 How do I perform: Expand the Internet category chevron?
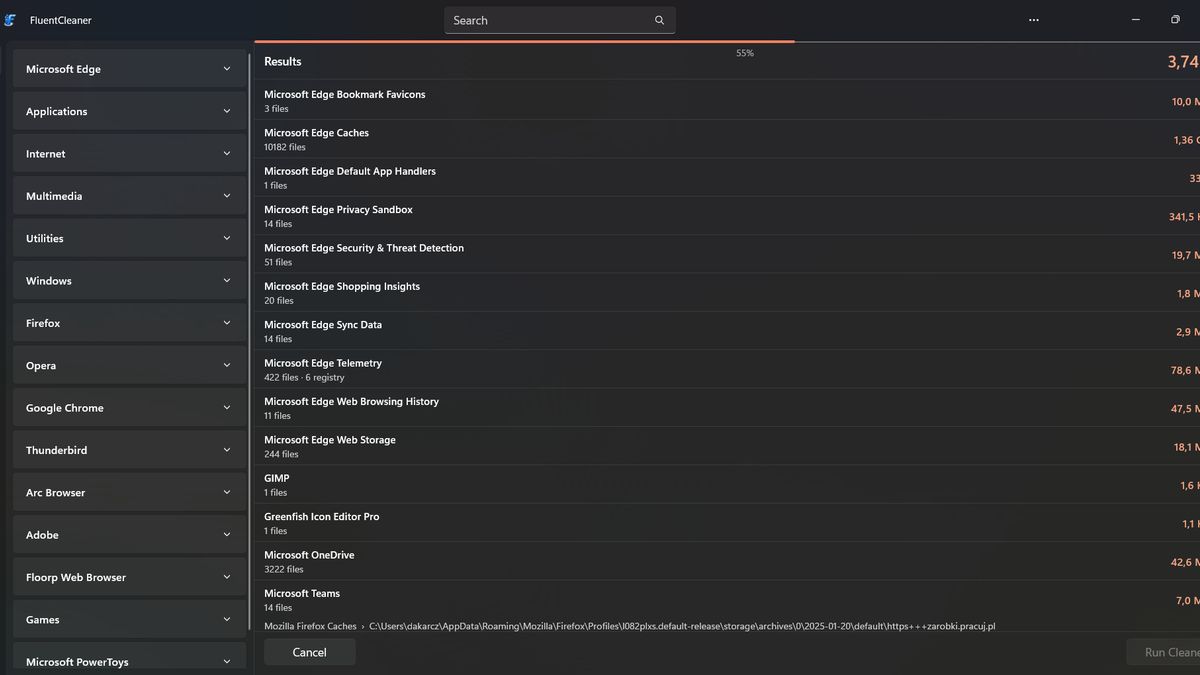tap(227, 154)
